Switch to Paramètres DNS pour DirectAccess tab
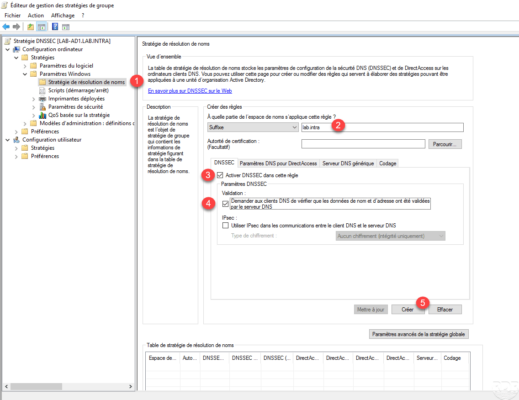519x400 pixels. [x=278, y=163]
